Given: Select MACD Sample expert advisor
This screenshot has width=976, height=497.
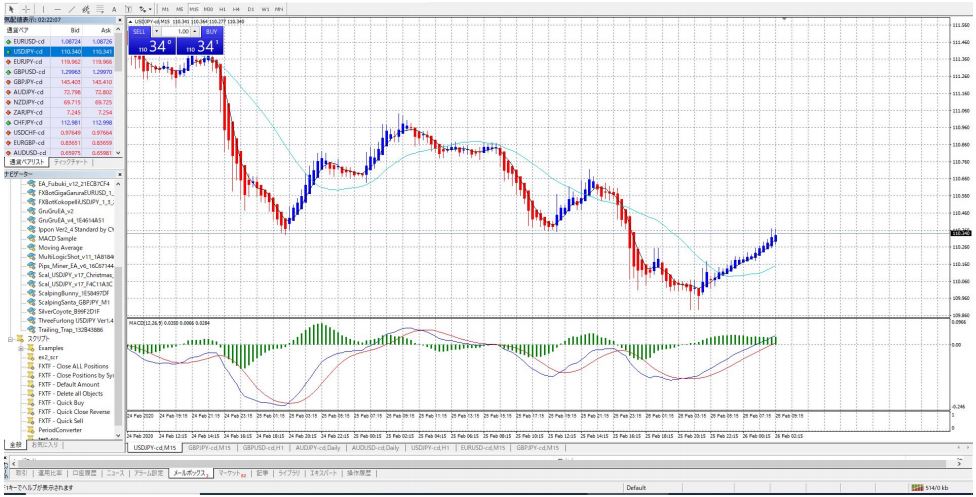Looking at the screenshot, I should point(54,239).
